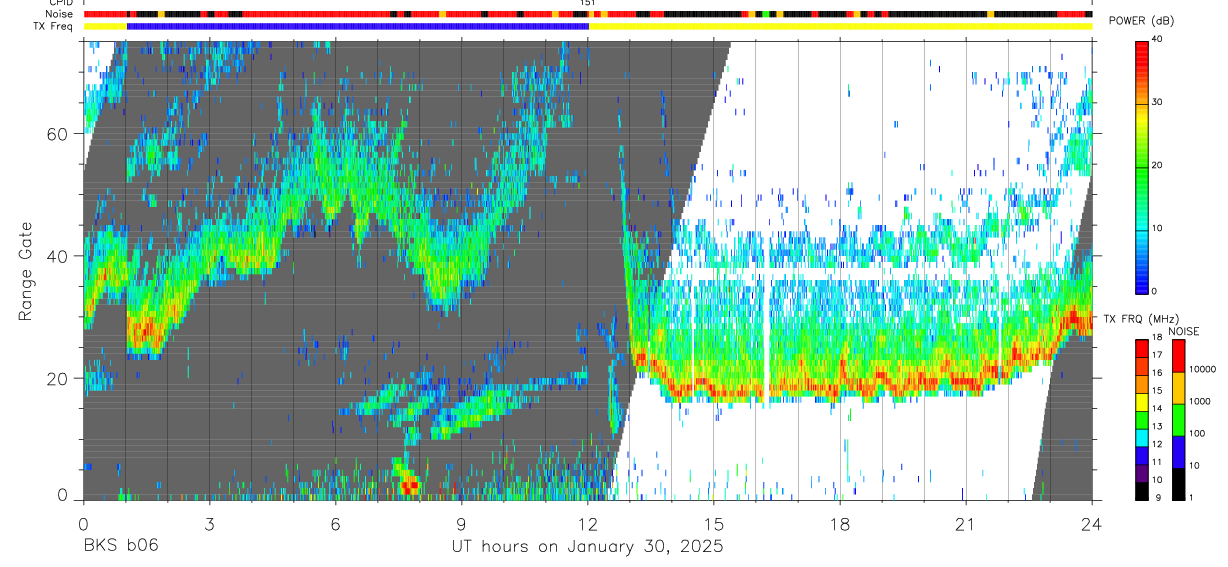Click the '20' label on the POWER scale

pos(1159,165)
